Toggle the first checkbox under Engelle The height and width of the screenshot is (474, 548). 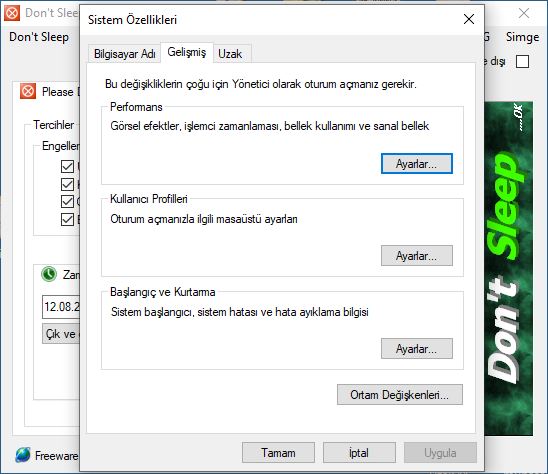click(67, 166)
